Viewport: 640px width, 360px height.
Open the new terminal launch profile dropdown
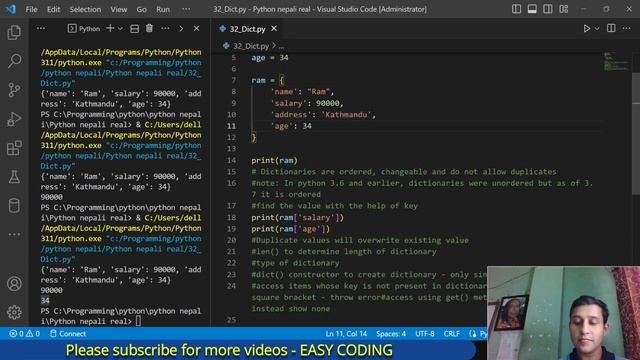pos(120,29)
